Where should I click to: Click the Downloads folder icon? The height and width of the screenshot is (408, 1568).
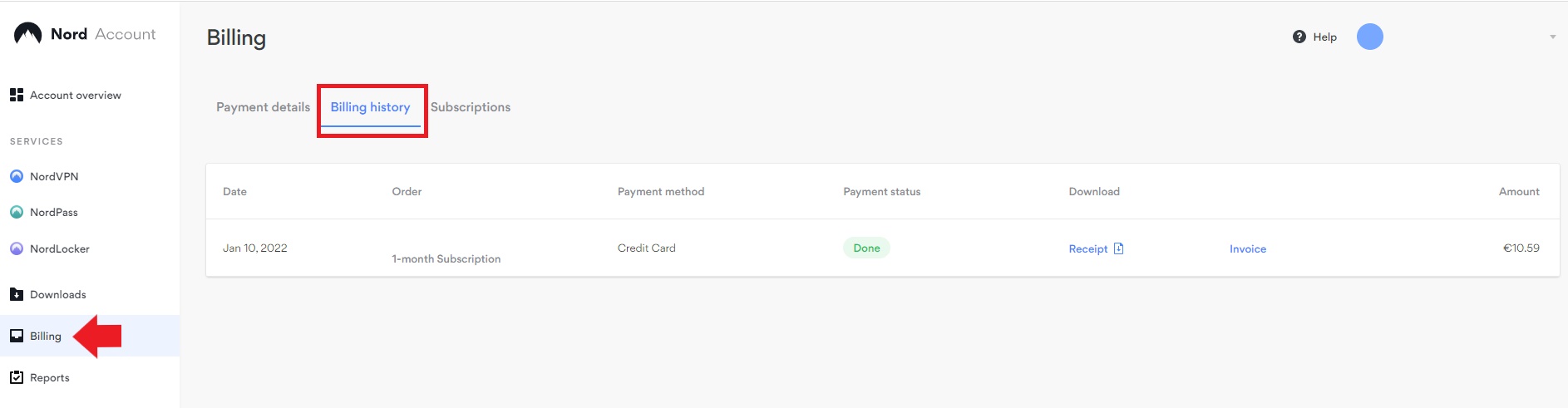tap(17, 294)
